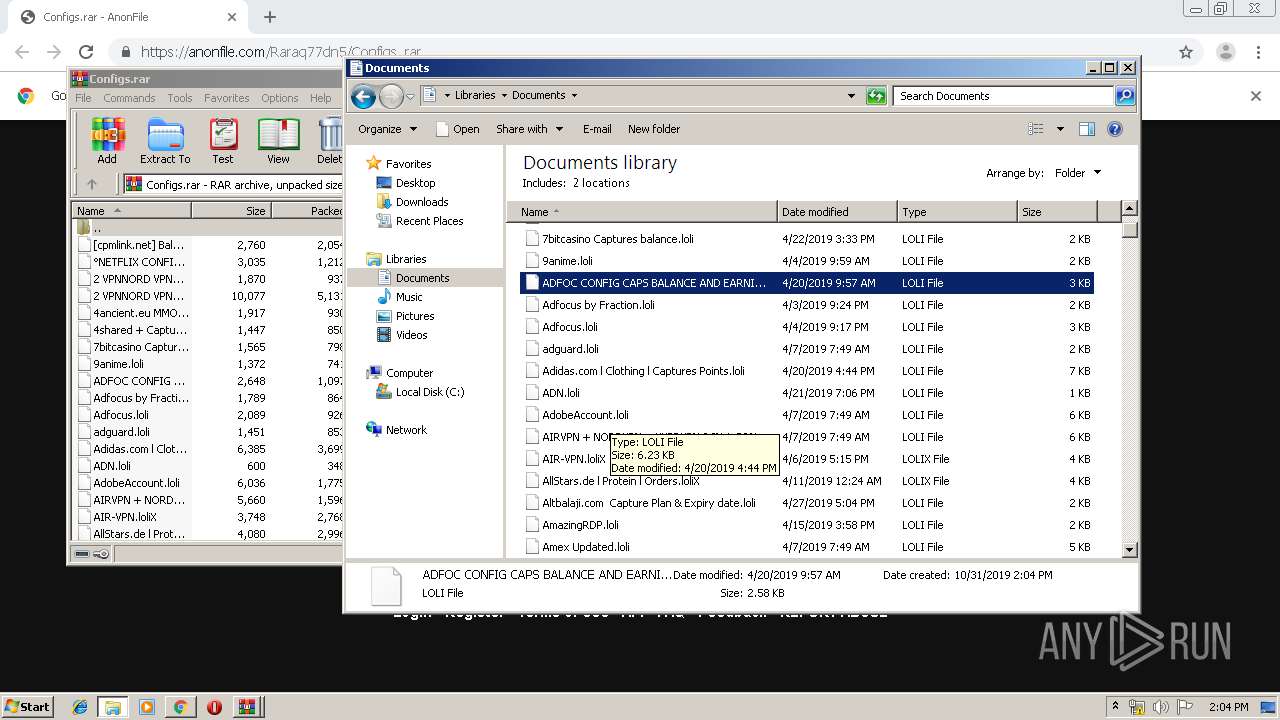Open new Chrome tab plus button

pyautogui.click(x=269, y=17)
